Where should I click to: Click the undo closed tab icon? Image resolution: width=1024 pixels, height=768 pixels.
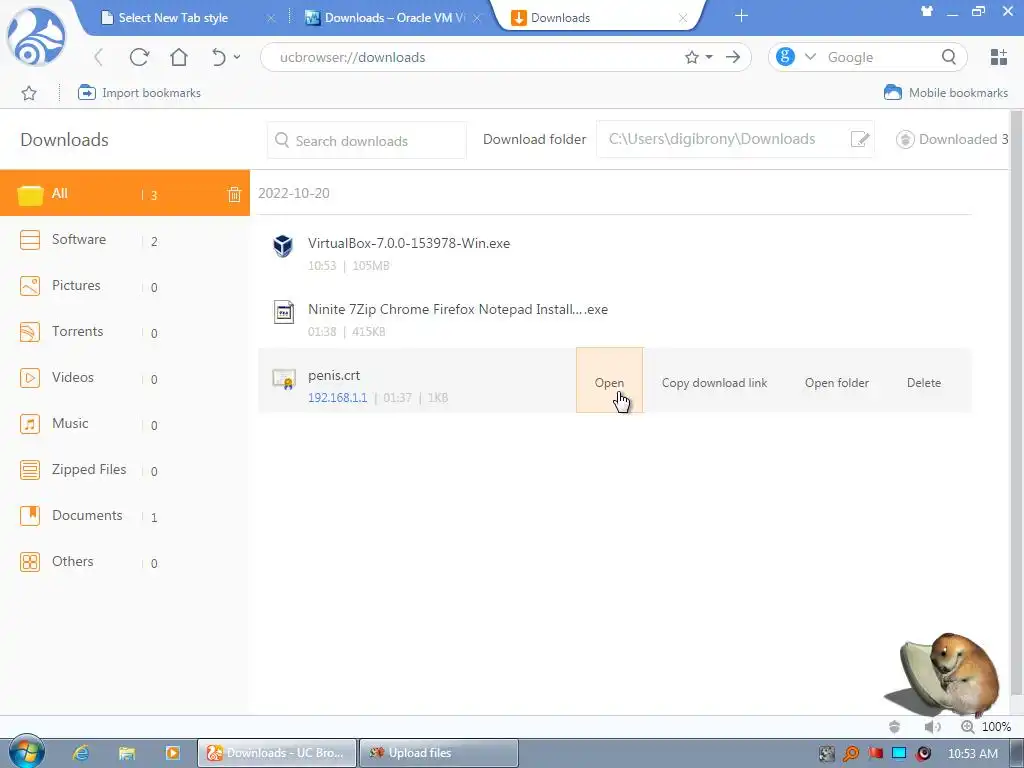tap(219, 57)
